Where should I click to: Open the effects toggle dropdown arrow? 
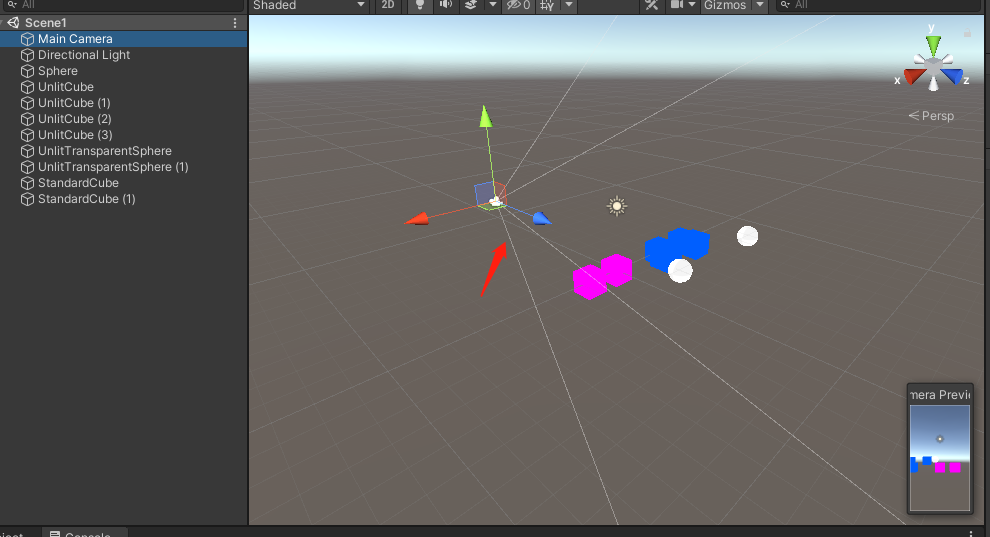pos(493,5)
